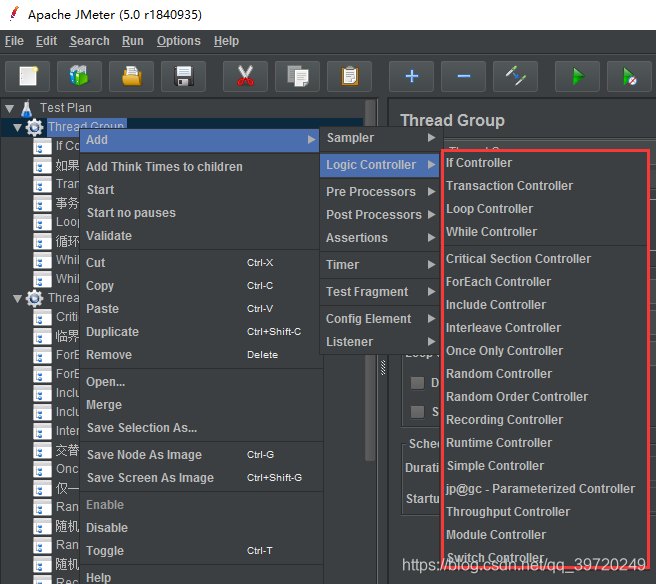Expand the Sampler submenu
The image size is (656, 584).
click(379, 138)
